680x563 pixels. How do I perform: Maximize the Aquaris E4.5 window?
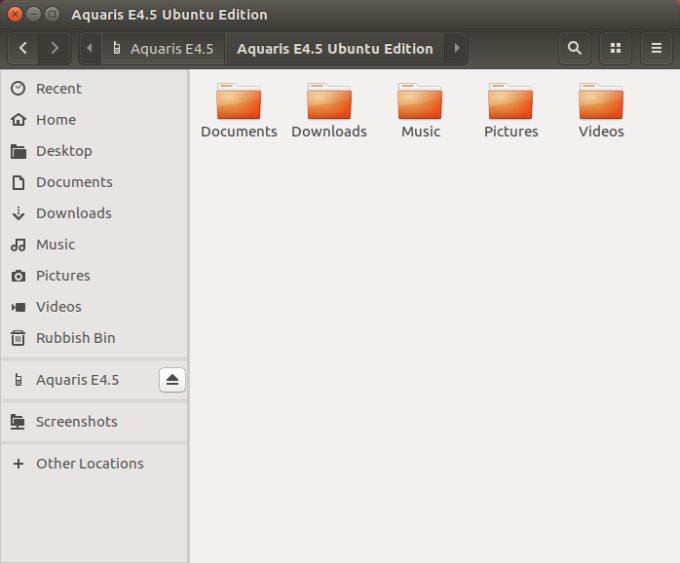point(52,14)
